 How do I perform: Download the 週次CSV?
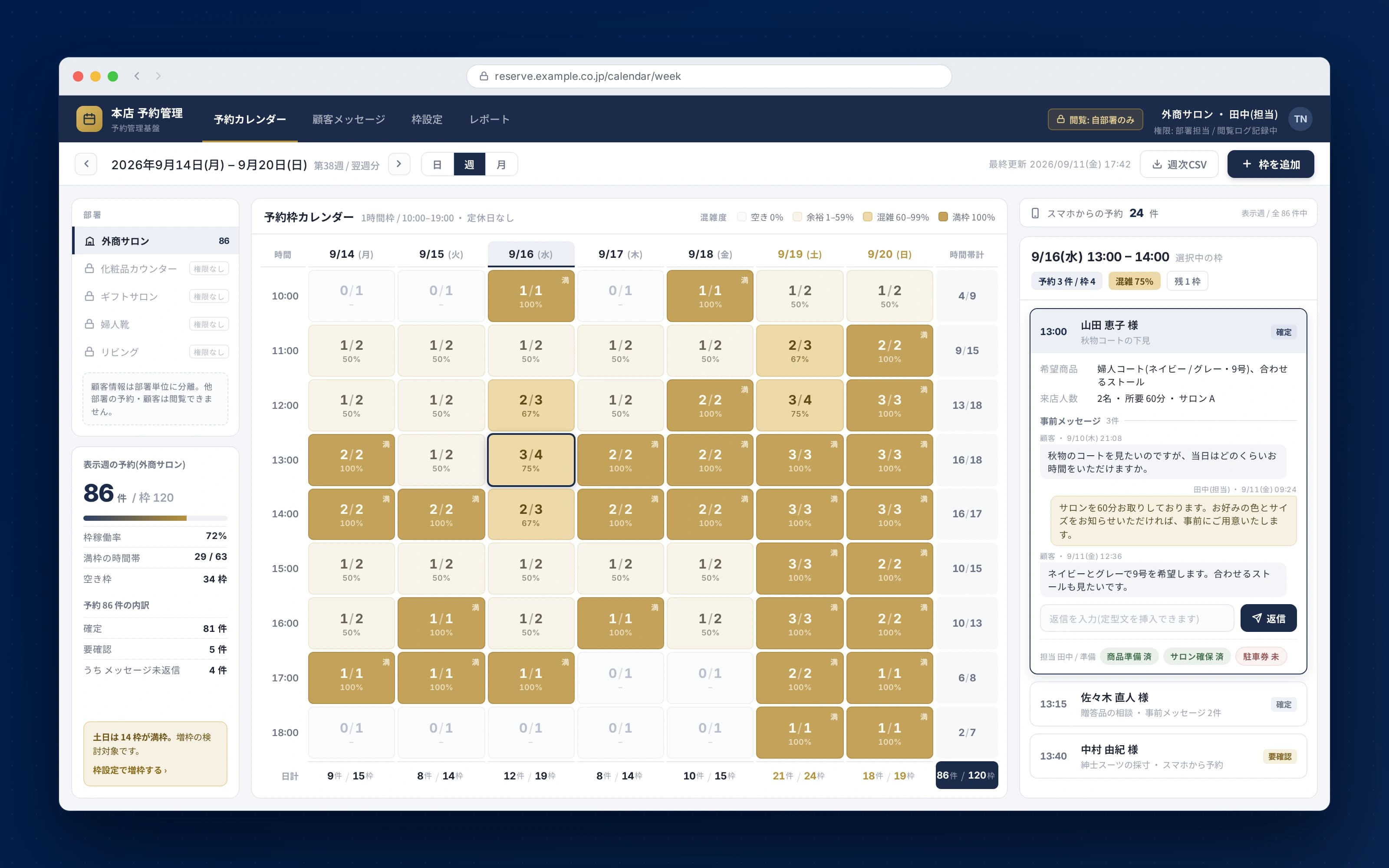click(x=1179, y=164)
